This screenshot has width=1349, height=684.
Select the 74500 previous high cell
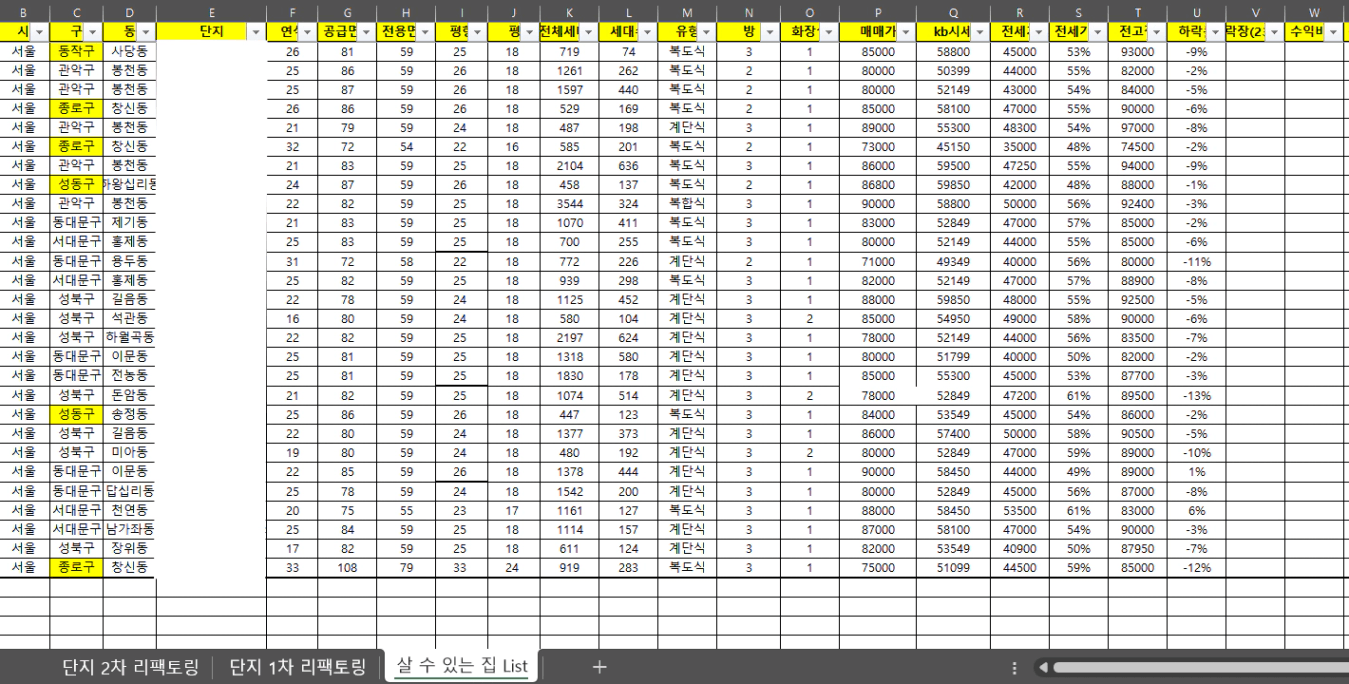[x=1137, y=146]
